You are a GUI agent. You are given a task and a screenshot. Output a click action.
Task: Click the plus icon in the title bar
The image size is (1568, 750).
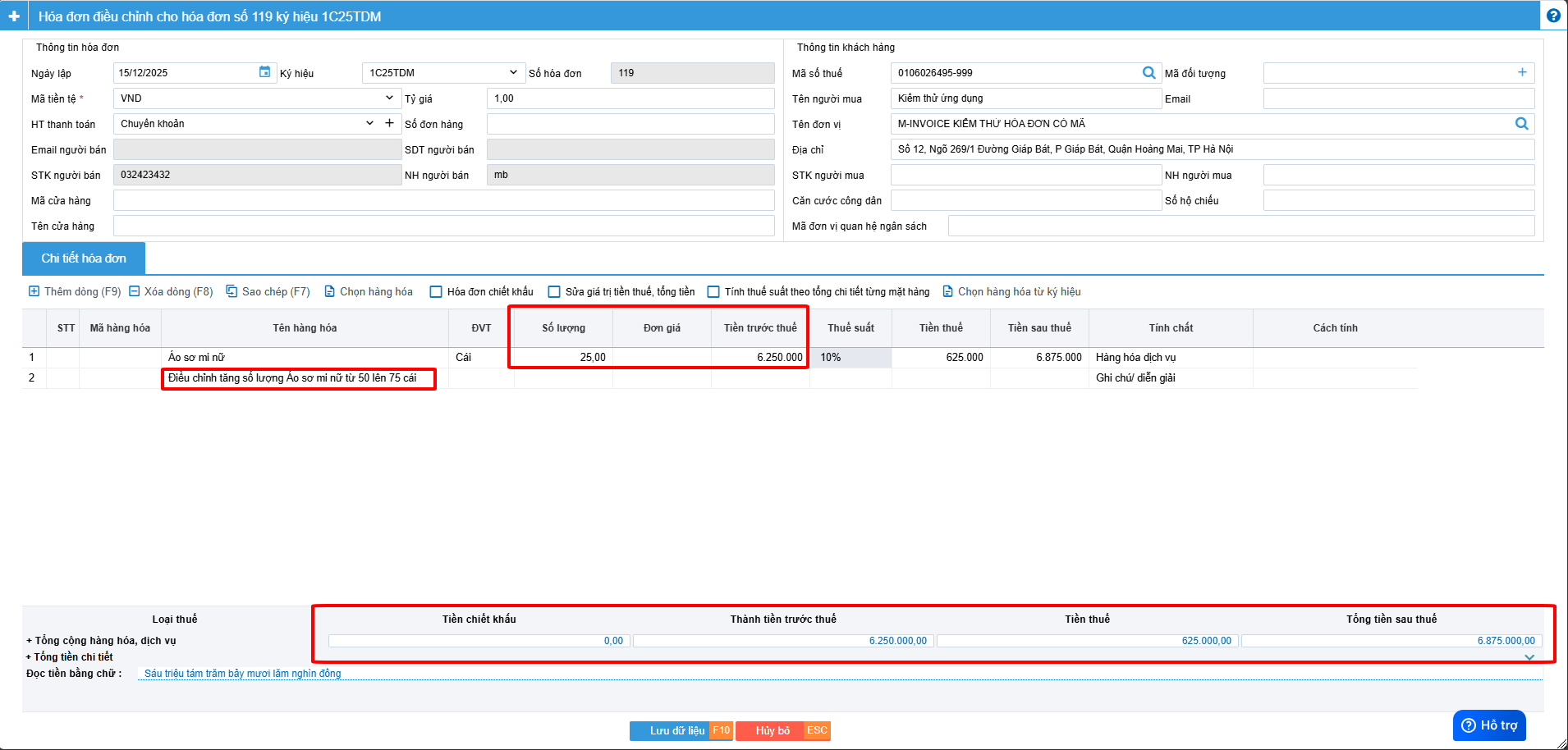(x=14, y=16)
